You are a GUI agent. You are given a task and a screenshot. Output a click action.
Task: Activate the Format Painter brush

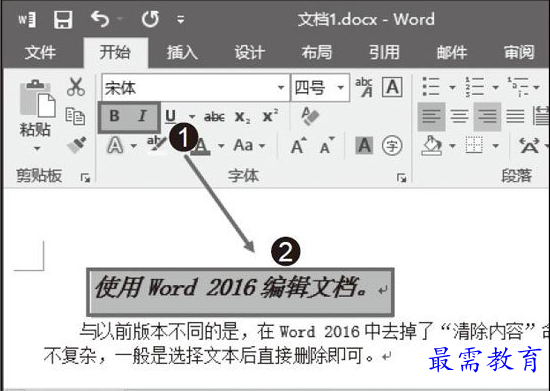point(76,144)
